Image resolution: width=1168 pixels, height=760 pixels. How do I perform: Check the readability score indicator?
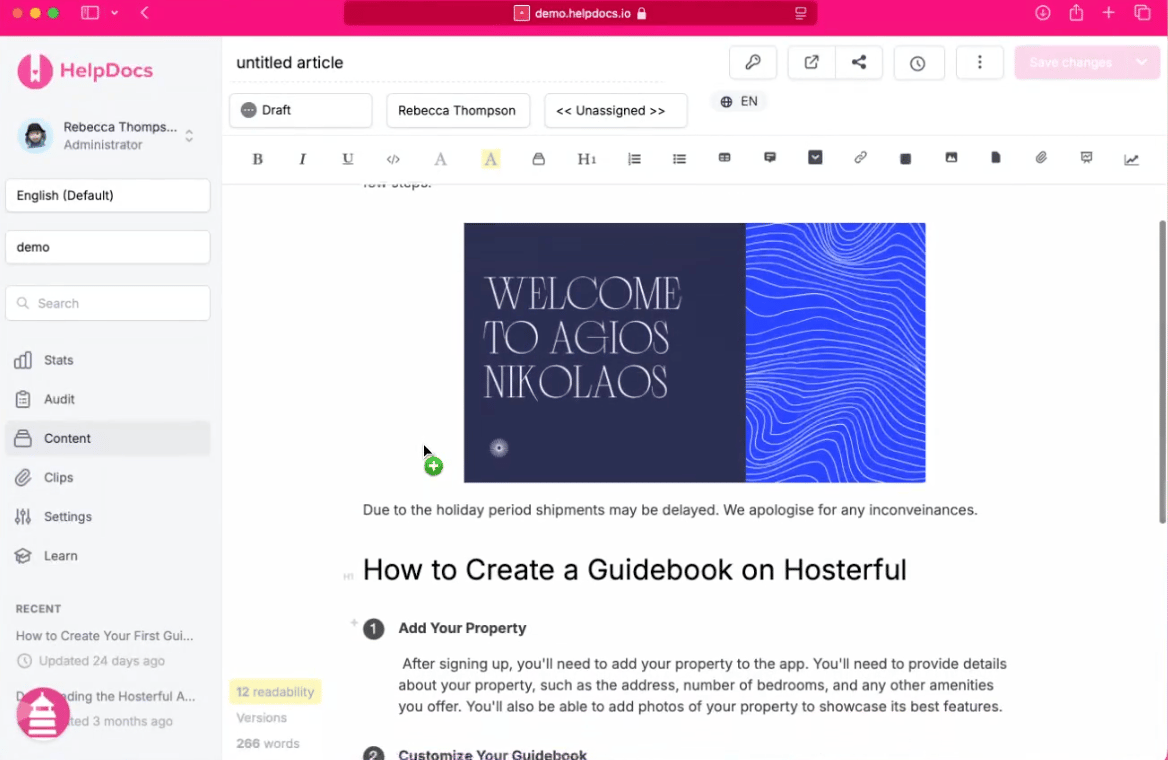274,691
